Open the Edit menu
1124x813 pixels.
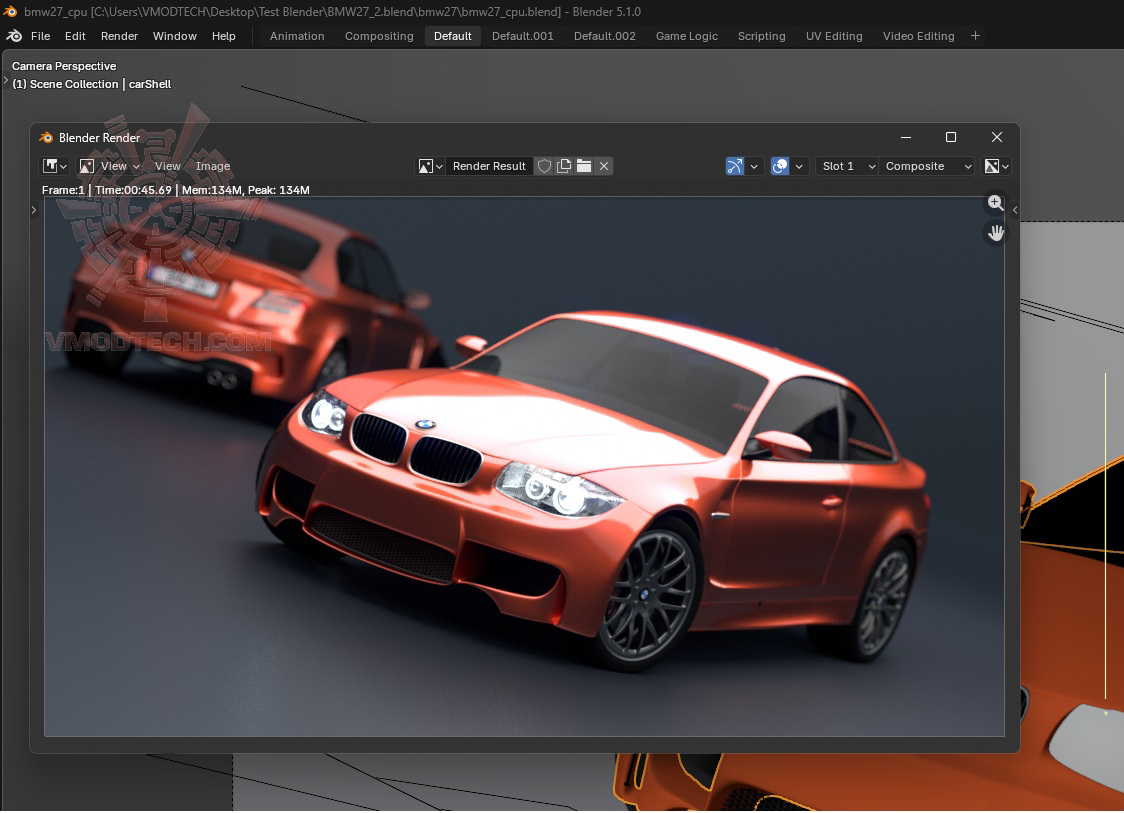click(x=75, y=36)
